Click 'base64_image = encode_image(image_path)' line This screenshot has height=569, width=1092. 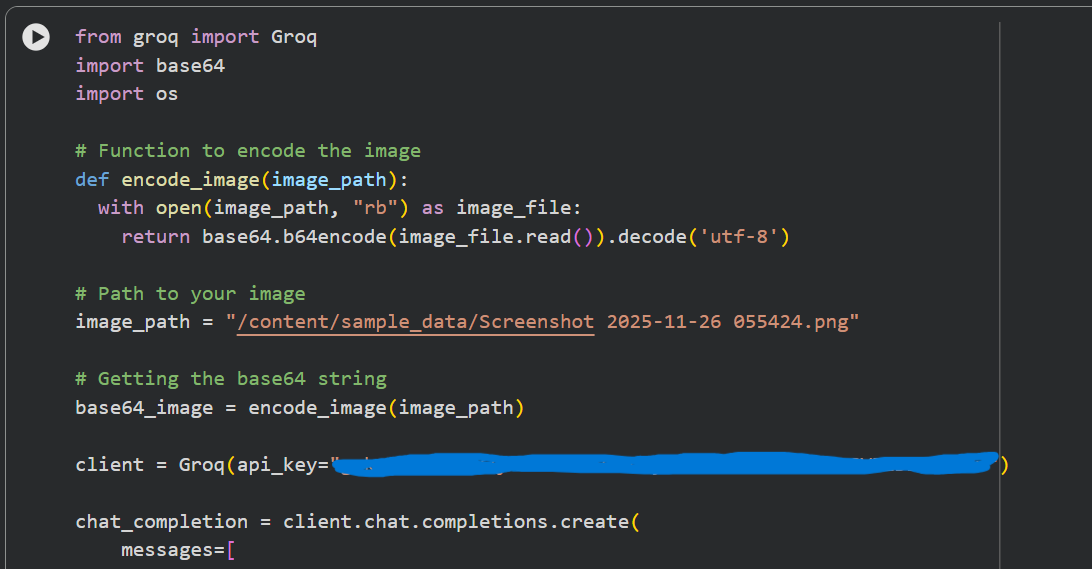[299, 407]
